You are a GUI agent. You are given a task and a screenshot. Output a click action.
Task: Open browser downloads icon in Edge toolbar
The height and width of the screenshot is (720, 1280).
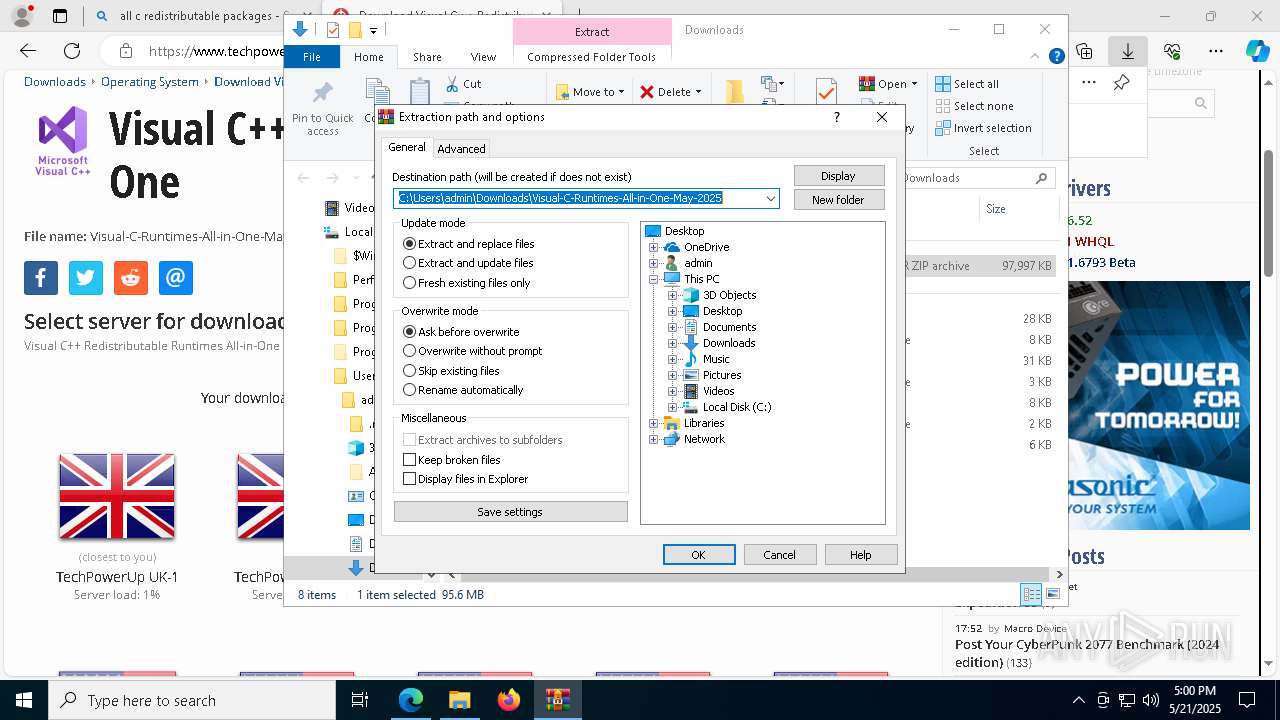pyautogui.click(x=1128, y=51)
